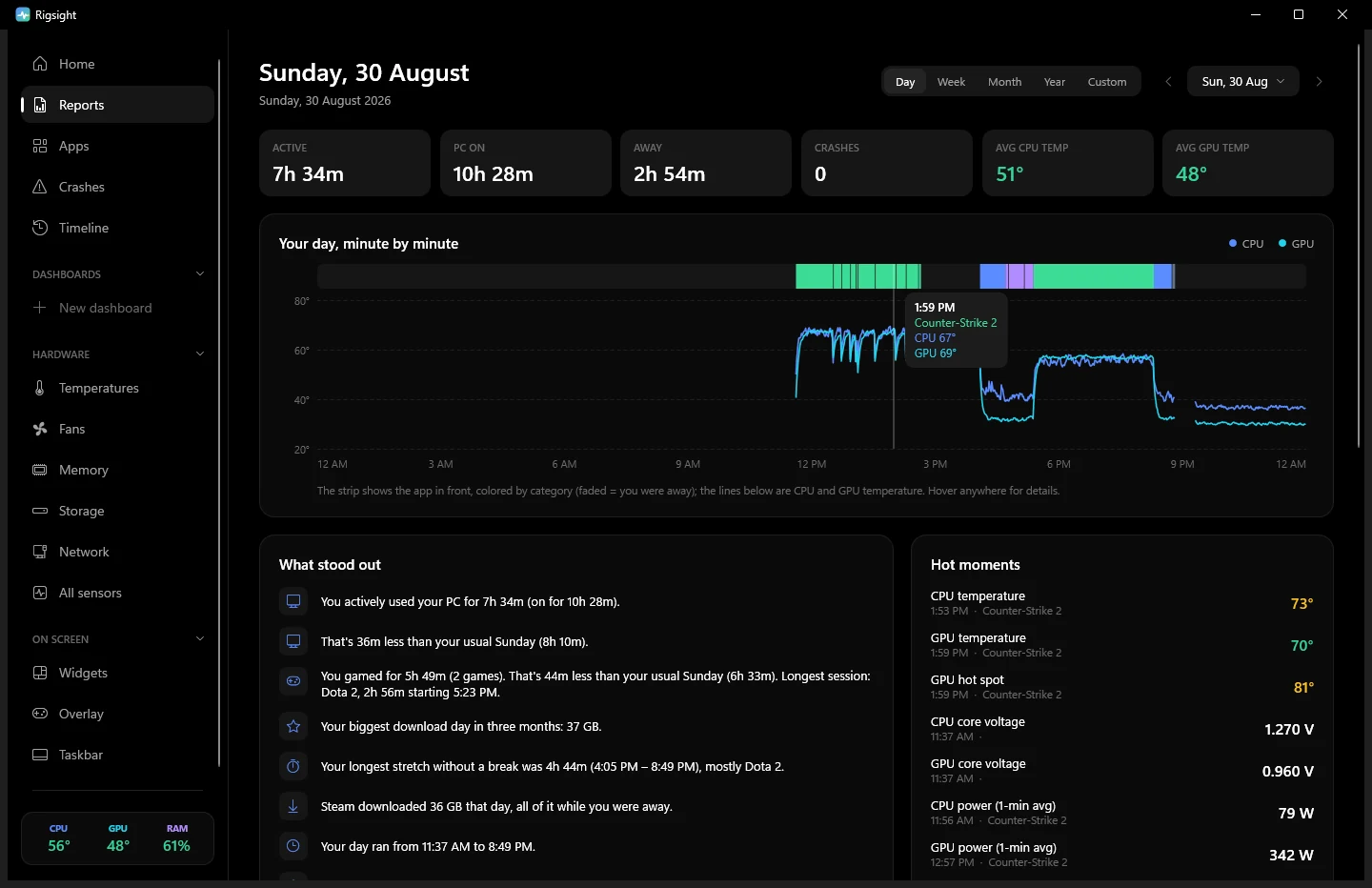1372x888 pixels.
Task: Toggle the GPU series in chart legend
Action: (x=1296, y=244)
